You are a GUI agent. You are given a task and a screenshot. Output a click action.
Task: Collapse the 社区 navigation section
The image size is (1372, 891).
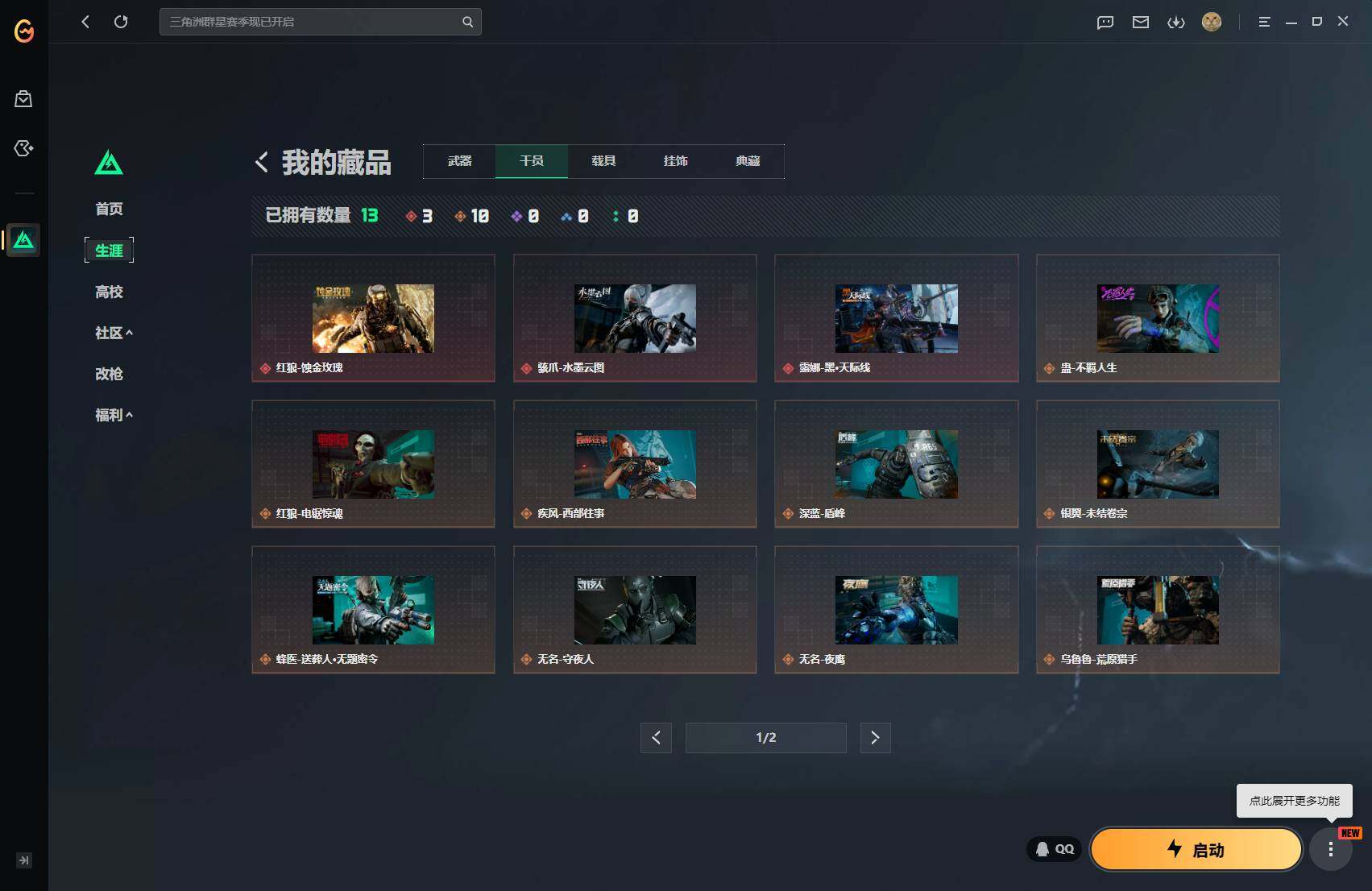point(114,333)
